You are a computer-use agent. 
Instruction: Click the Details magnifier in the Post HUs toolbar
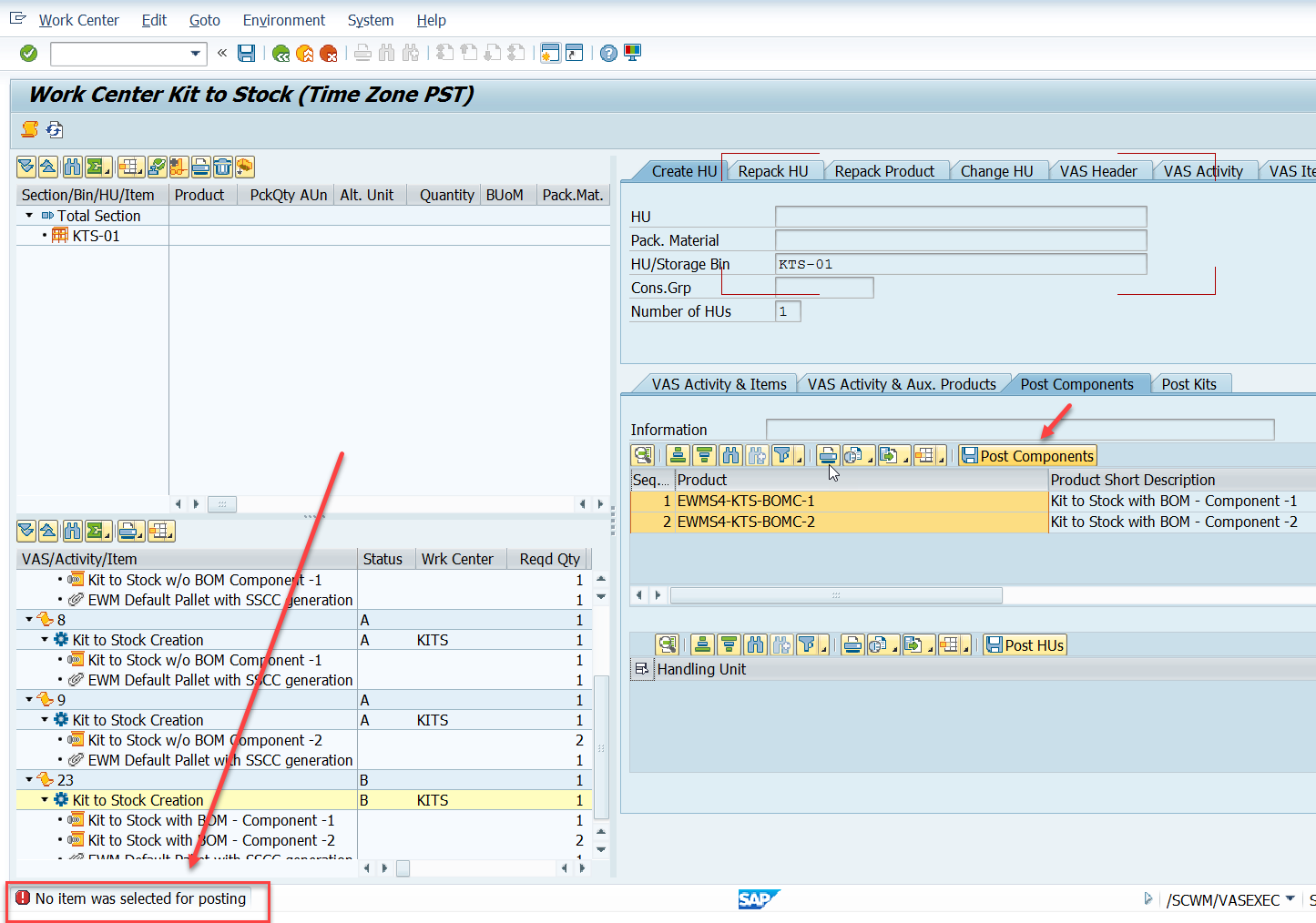click(x=668, y=644)
